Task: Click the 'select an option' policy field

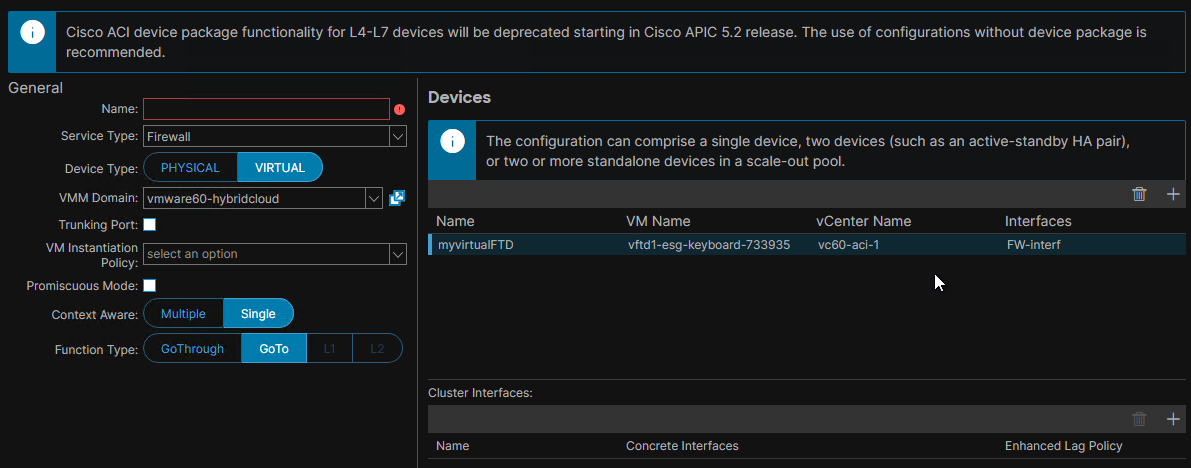Action: (x=266, y=255)
